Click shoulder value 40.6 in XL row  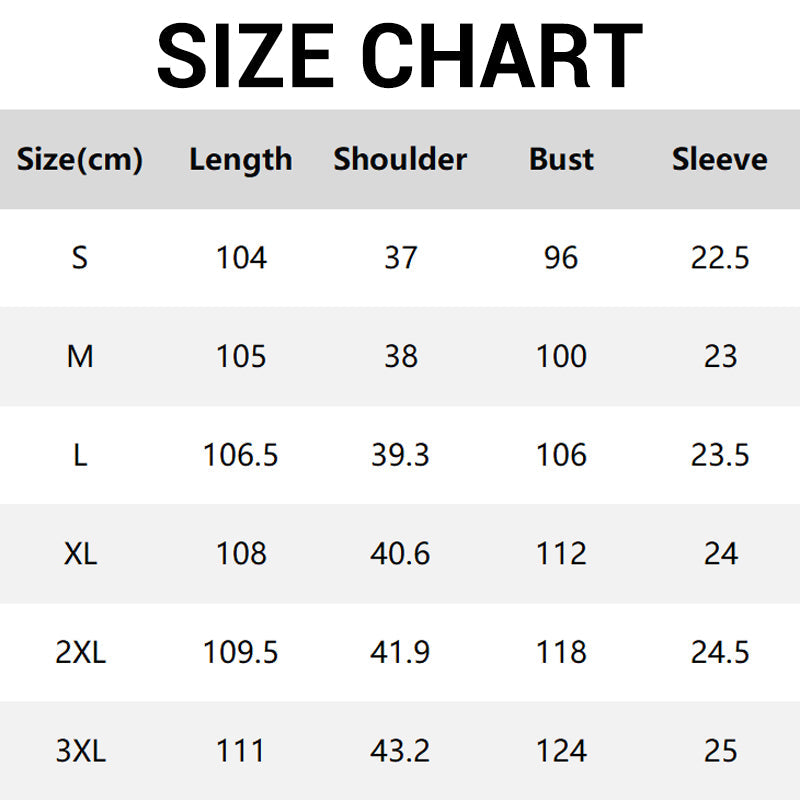[400, 553]
